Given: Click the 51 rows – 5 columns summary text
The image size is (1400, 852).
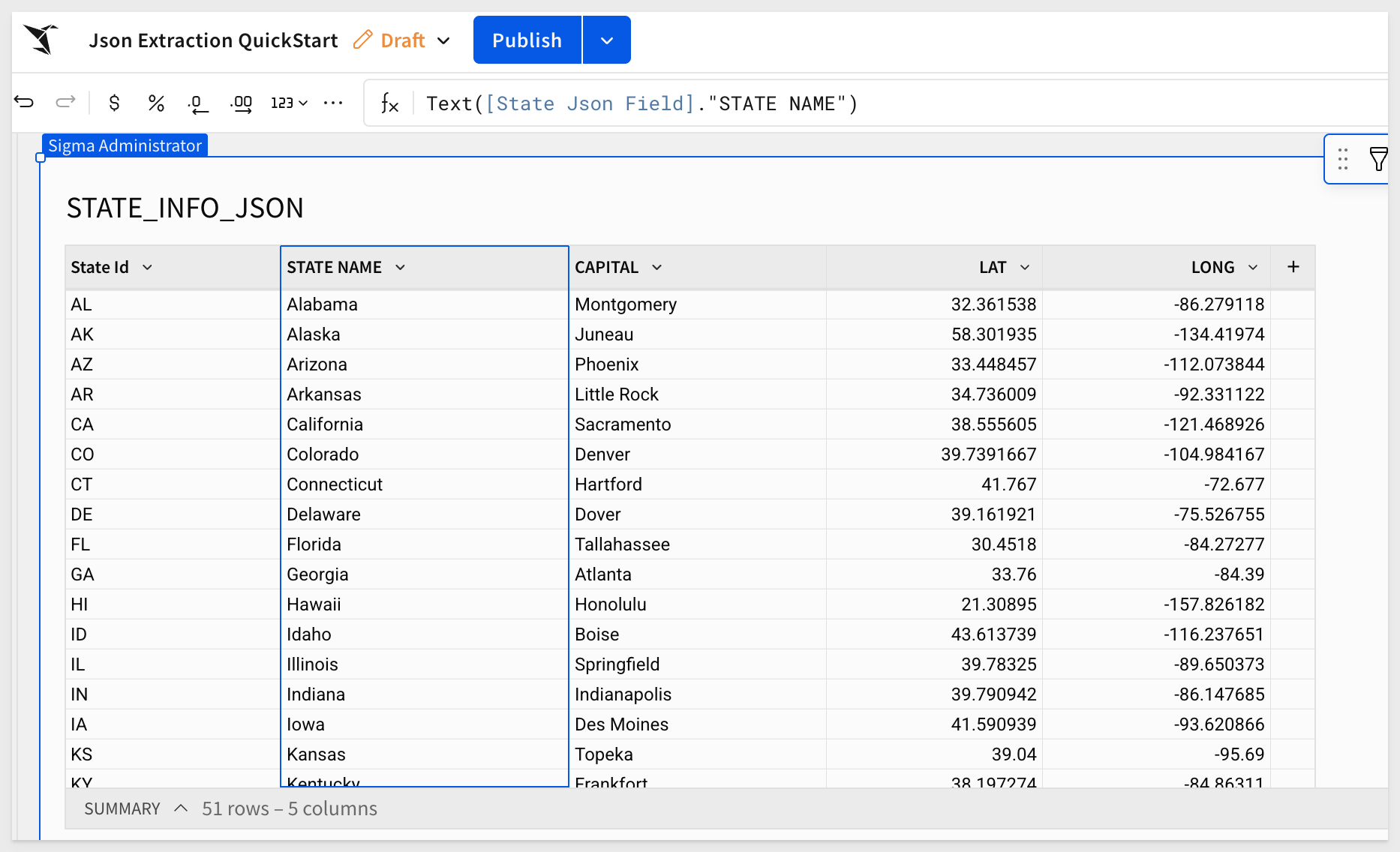Looking at the screenshot, I should click(290, 808).
